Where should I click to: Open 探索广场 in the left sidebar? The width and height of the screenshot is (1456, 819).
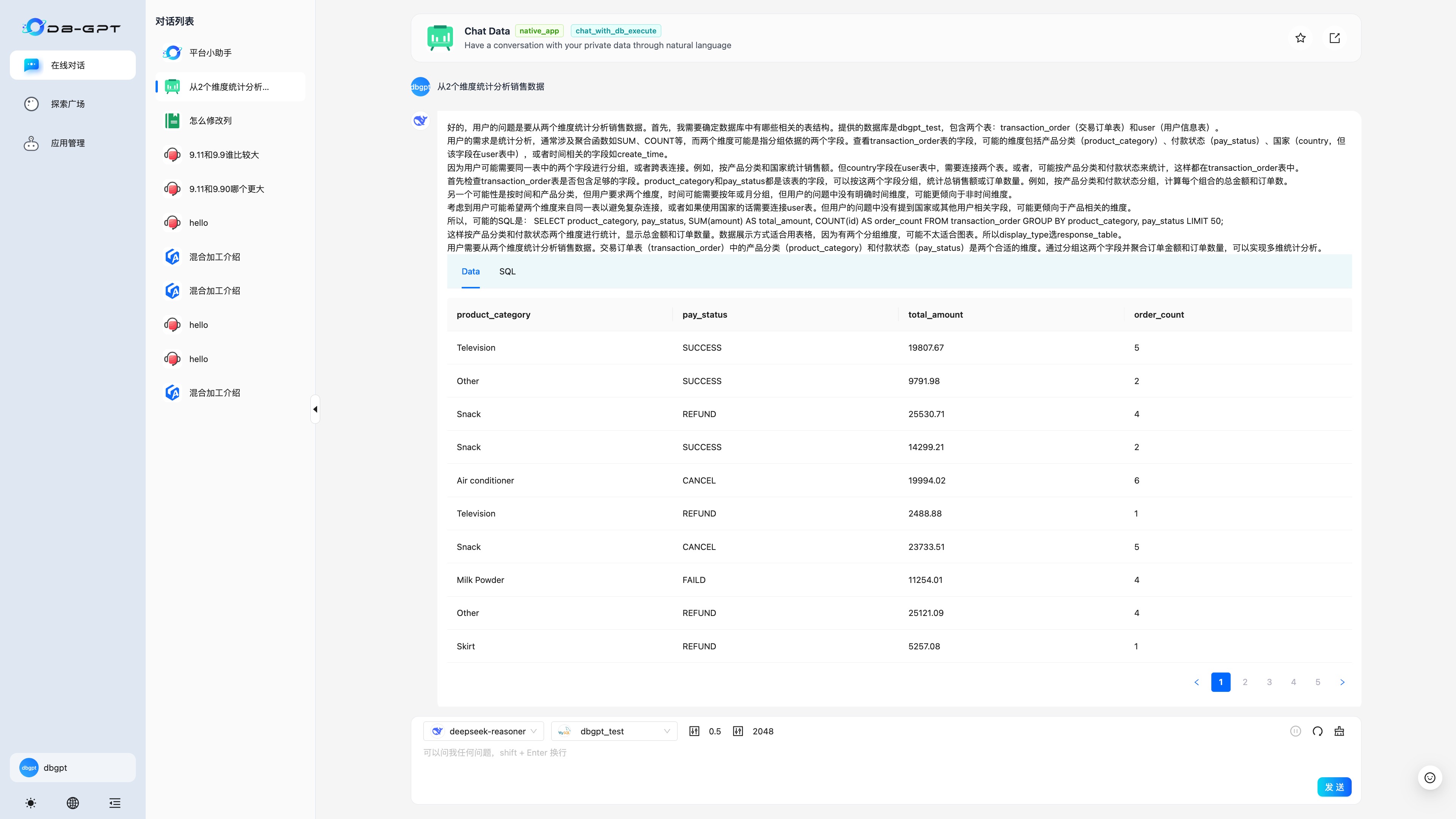click(68, 104)
